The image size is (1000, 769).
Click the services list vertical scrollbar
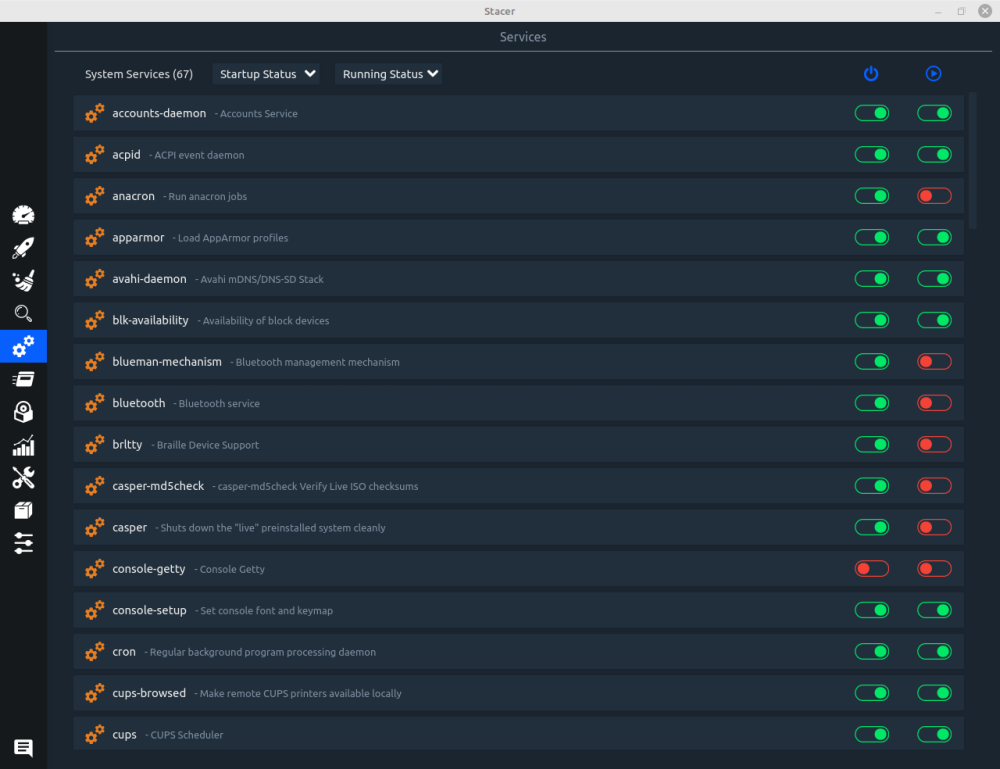[973, 160]
